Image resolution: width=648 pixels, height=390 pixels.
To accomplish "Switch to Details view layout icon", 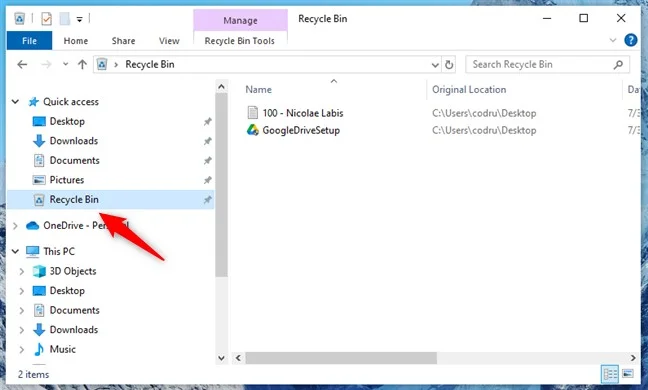I will [x=610, y=374].
